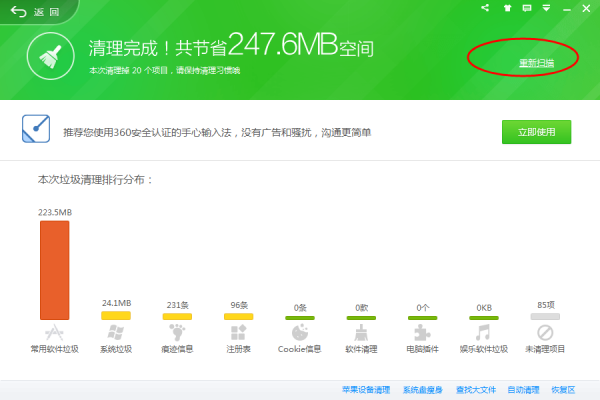
Task: Select the 常用软件垃圾 category icon
Action: pyautogui.click(x=54, y=332)
